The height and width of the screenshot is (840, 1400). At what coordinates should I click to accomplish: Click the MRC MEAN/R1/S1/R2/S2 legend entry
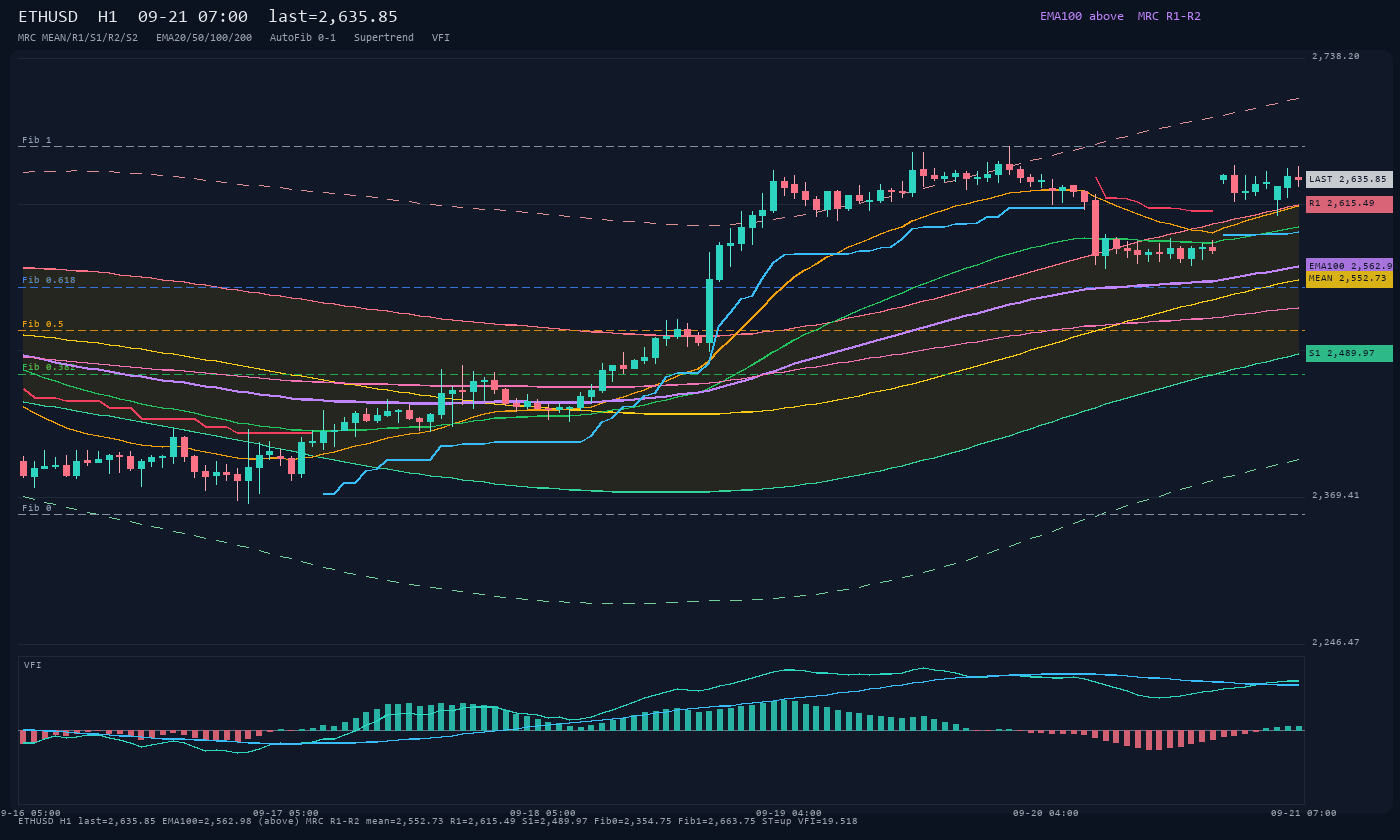78,38
